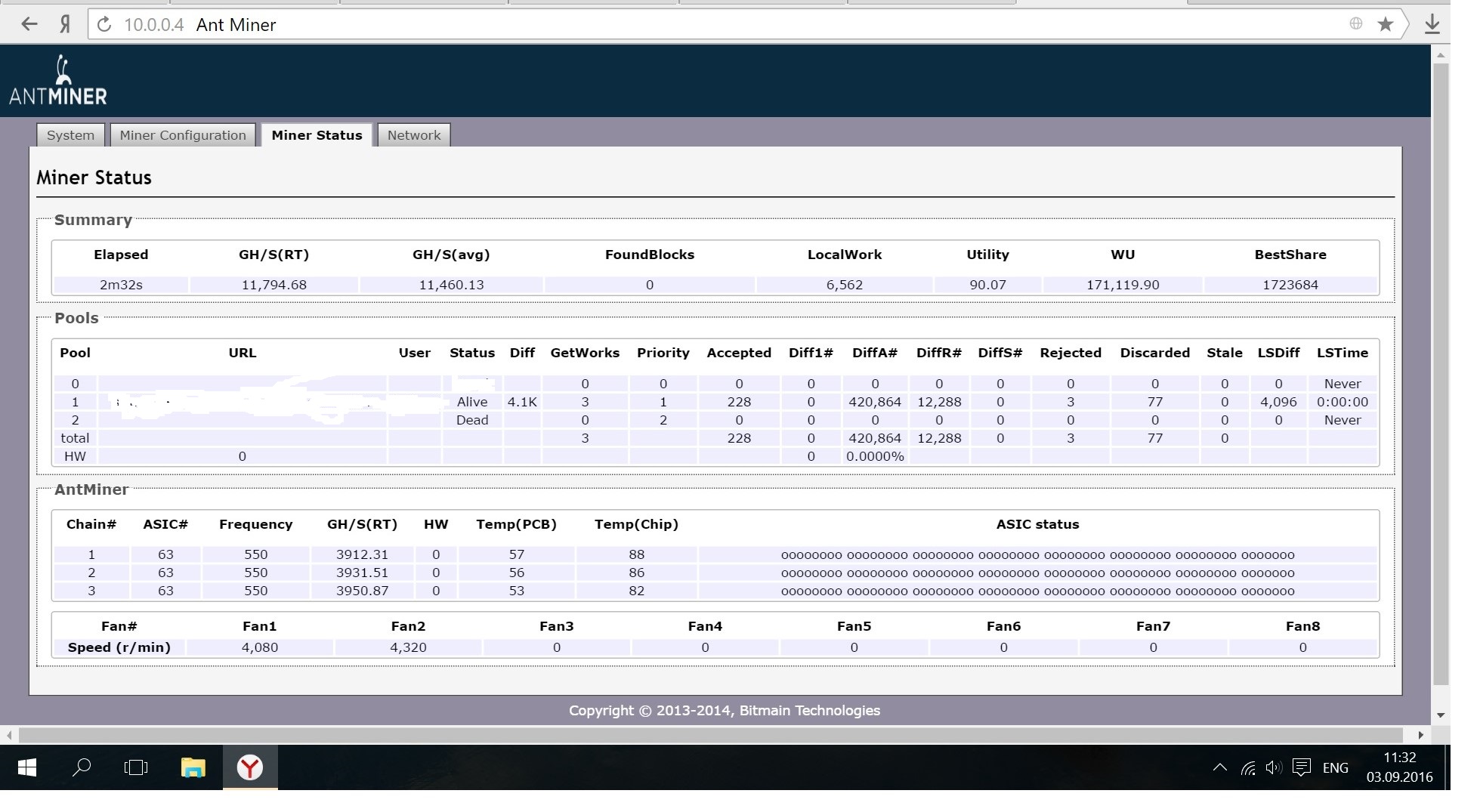Click the browser back arrow
The width and height of the screenshot is (1480, 812).
(x=29, y=24)
